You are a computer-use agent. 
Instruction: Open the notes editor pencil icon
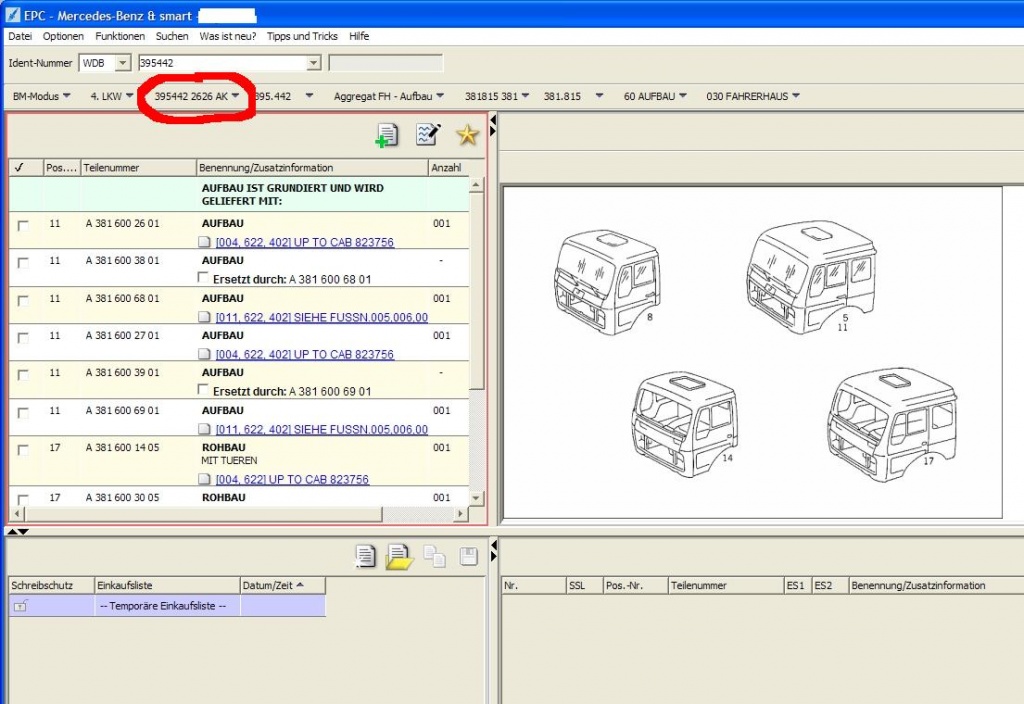(428, 135)
